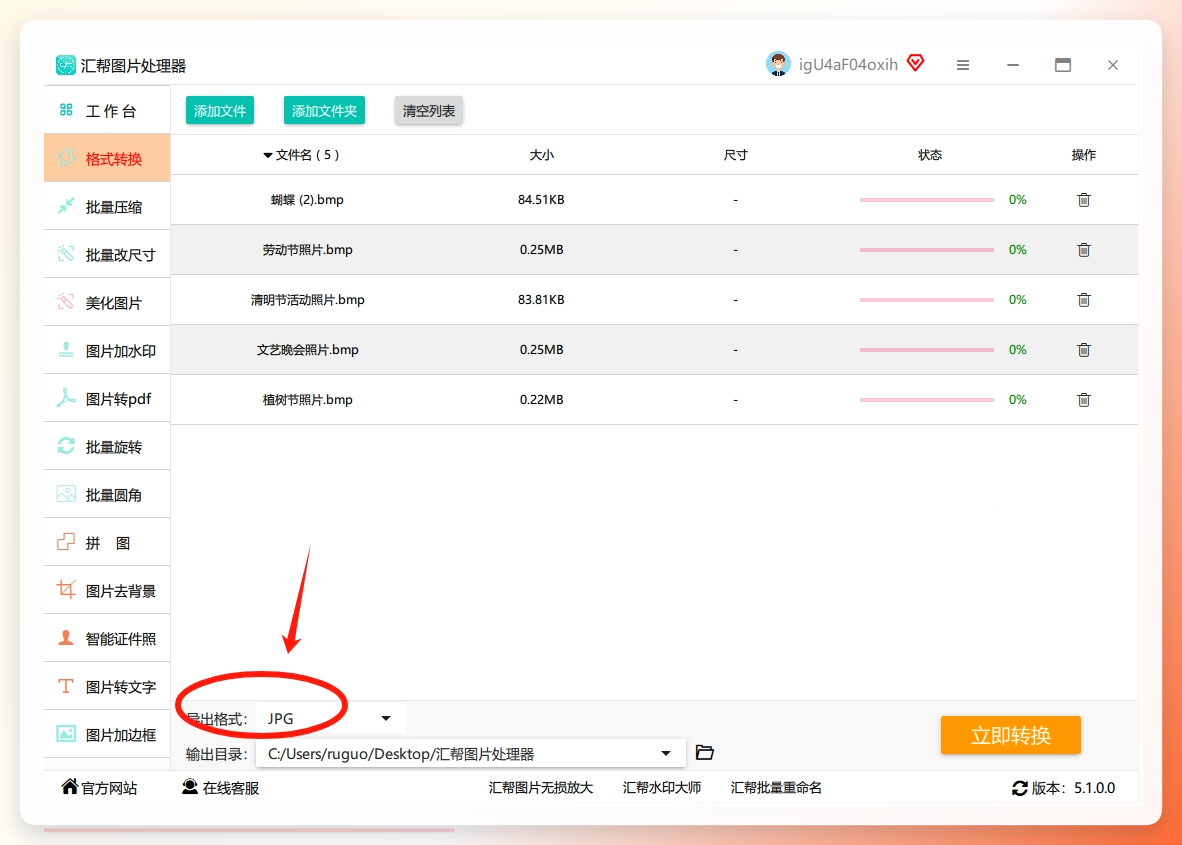Click the 植树节照片.bmp progress bar
Viewport: 1182px width, 845px height.
(926, 400)
